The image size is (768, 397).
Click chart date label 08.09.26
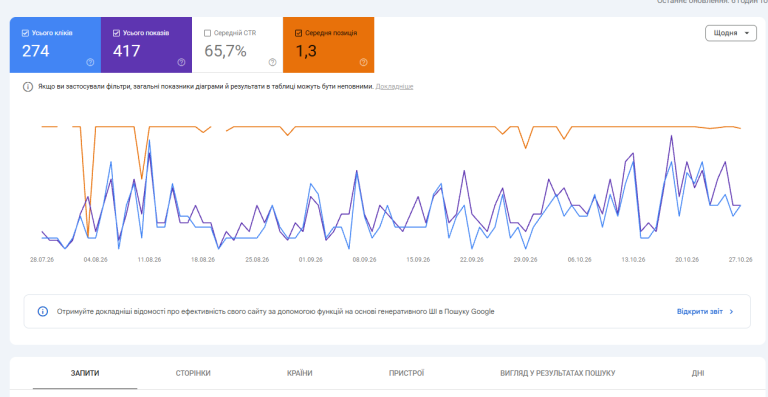tap(364, 260)
